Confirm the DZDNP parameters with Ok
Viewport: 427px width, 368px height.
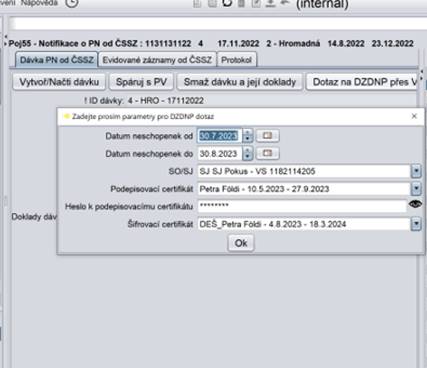point(241,243)
